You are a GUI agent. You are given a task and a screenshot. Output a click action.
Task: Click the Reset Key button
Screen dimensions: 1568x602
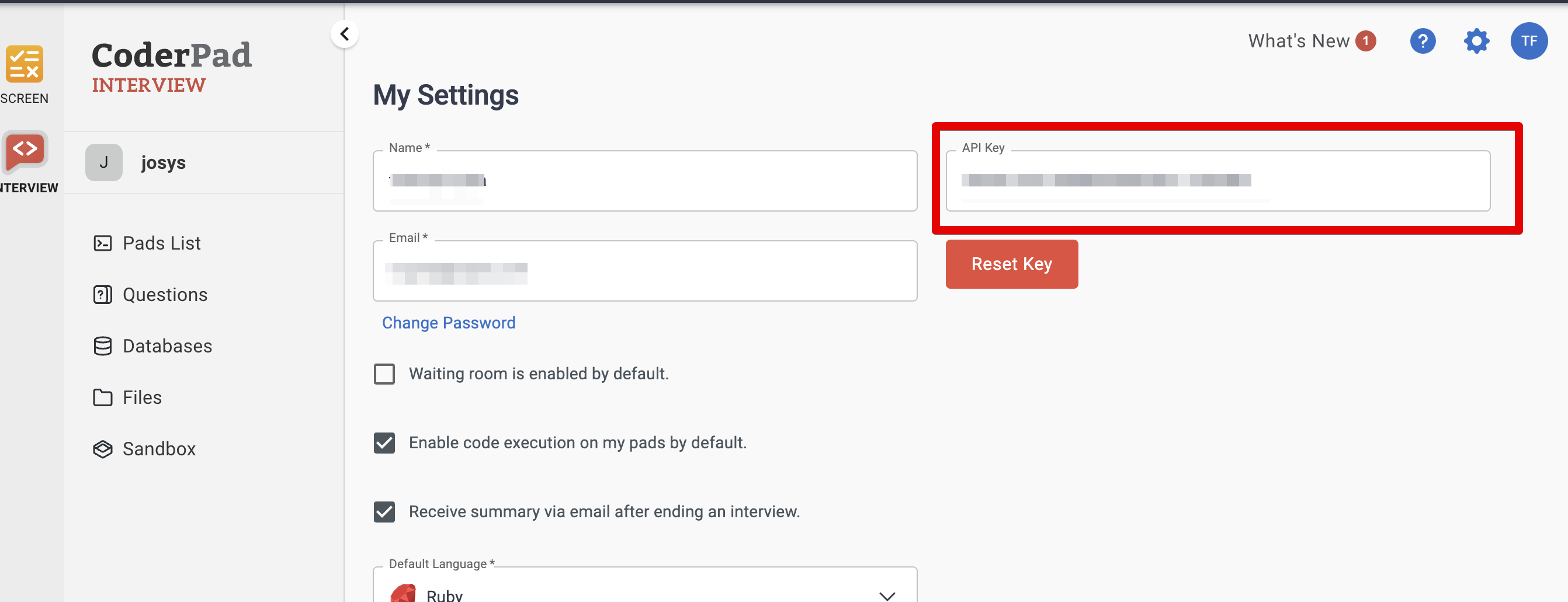[1011, 264]
